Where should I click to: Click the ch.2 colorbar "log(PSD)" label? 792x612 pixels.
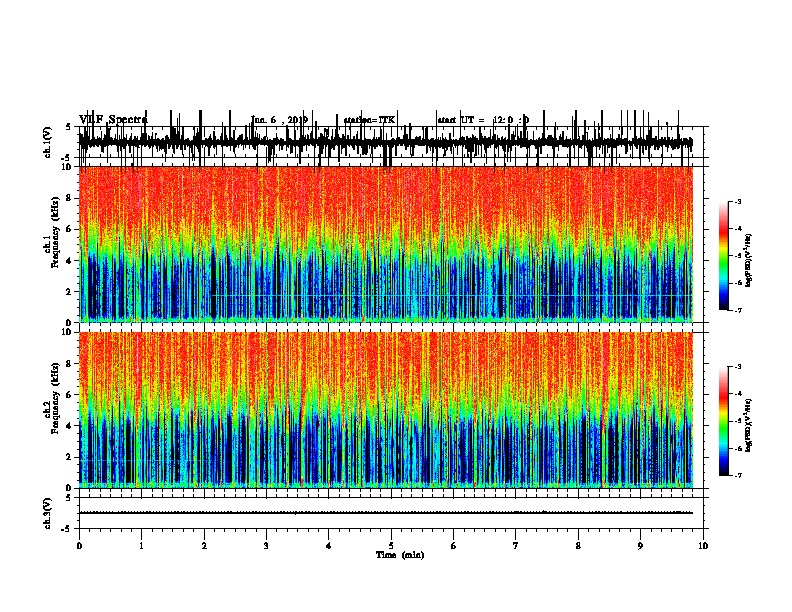coord(749,425)
